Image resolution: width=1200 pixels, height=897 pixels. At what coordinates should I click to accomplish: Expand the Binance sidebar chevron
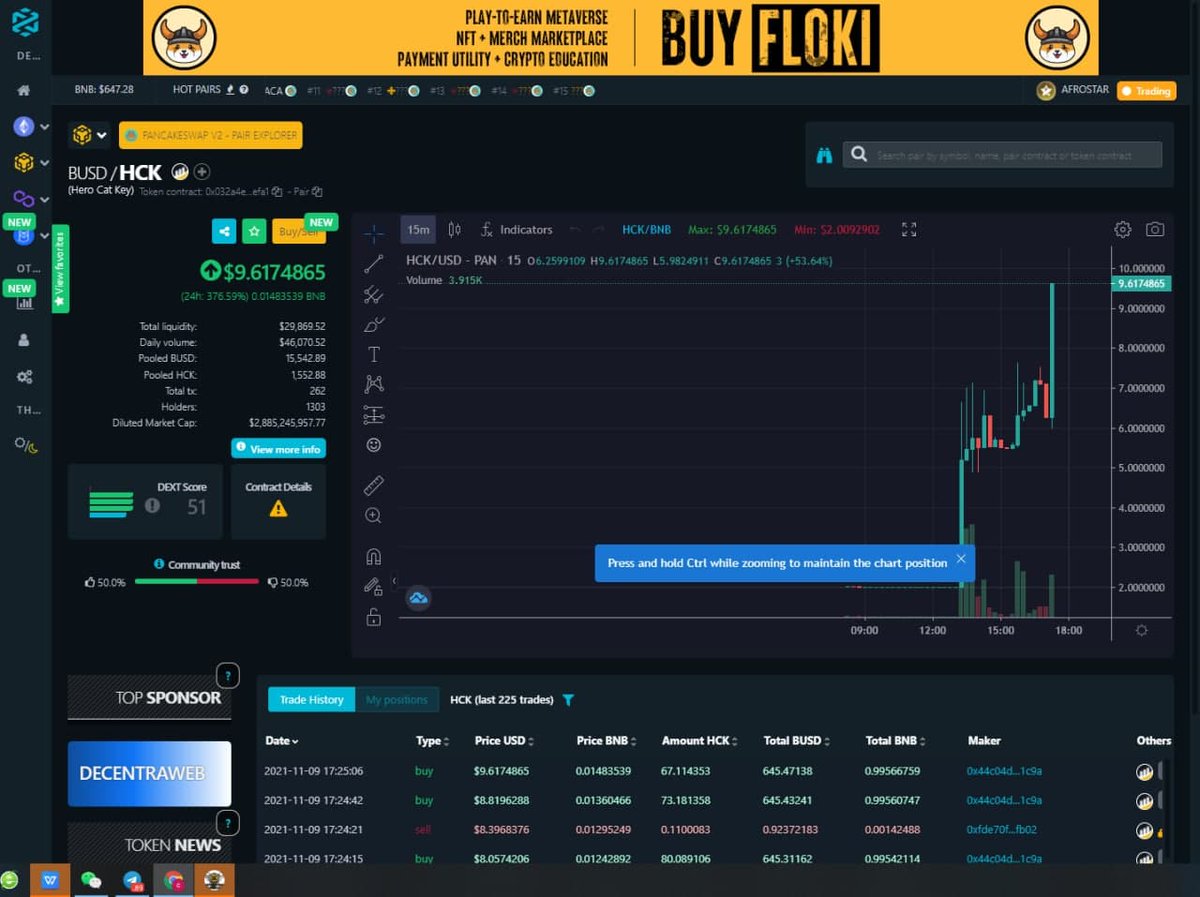click(x=44, y=163)
